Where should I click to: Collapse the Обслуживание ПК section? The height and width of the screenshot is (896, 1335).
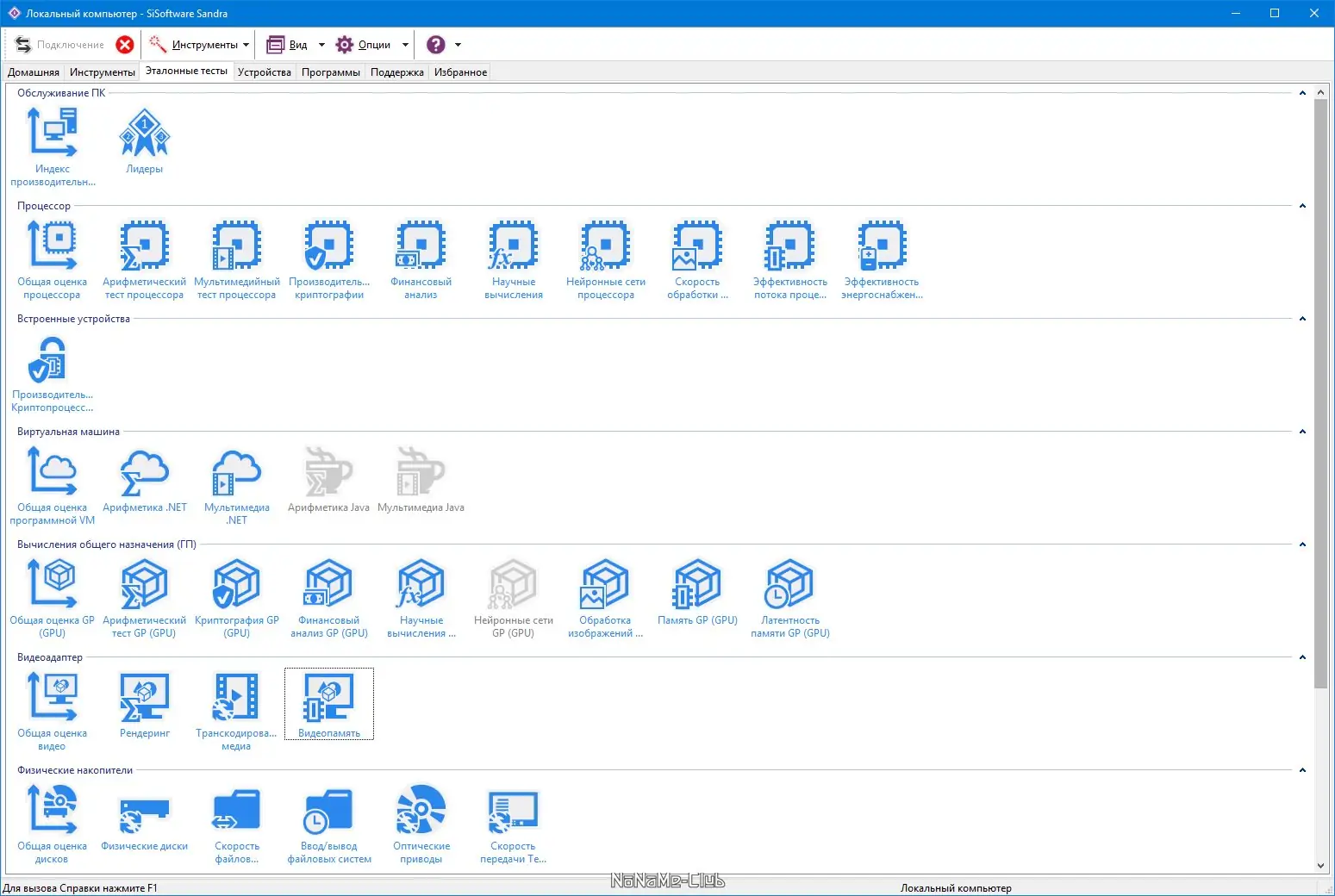tap(1302, 93)
